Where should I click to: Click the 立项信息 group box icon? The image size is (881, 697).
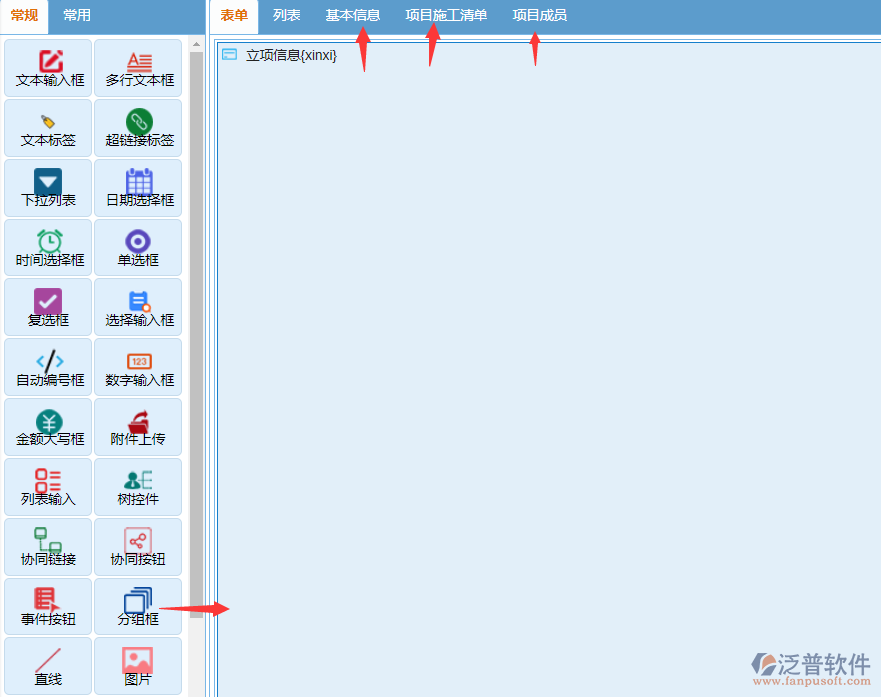229,54
